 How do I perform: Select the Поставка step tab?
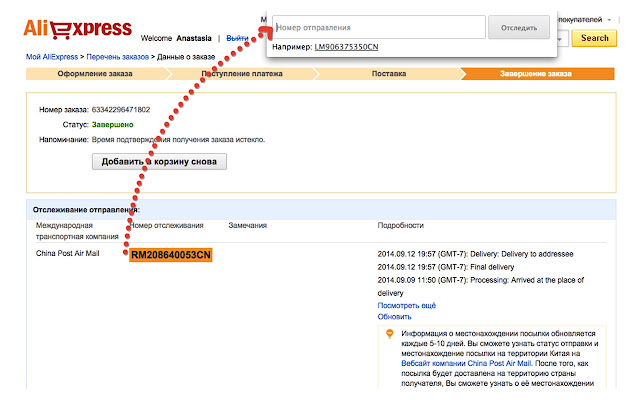coord(389,74)
